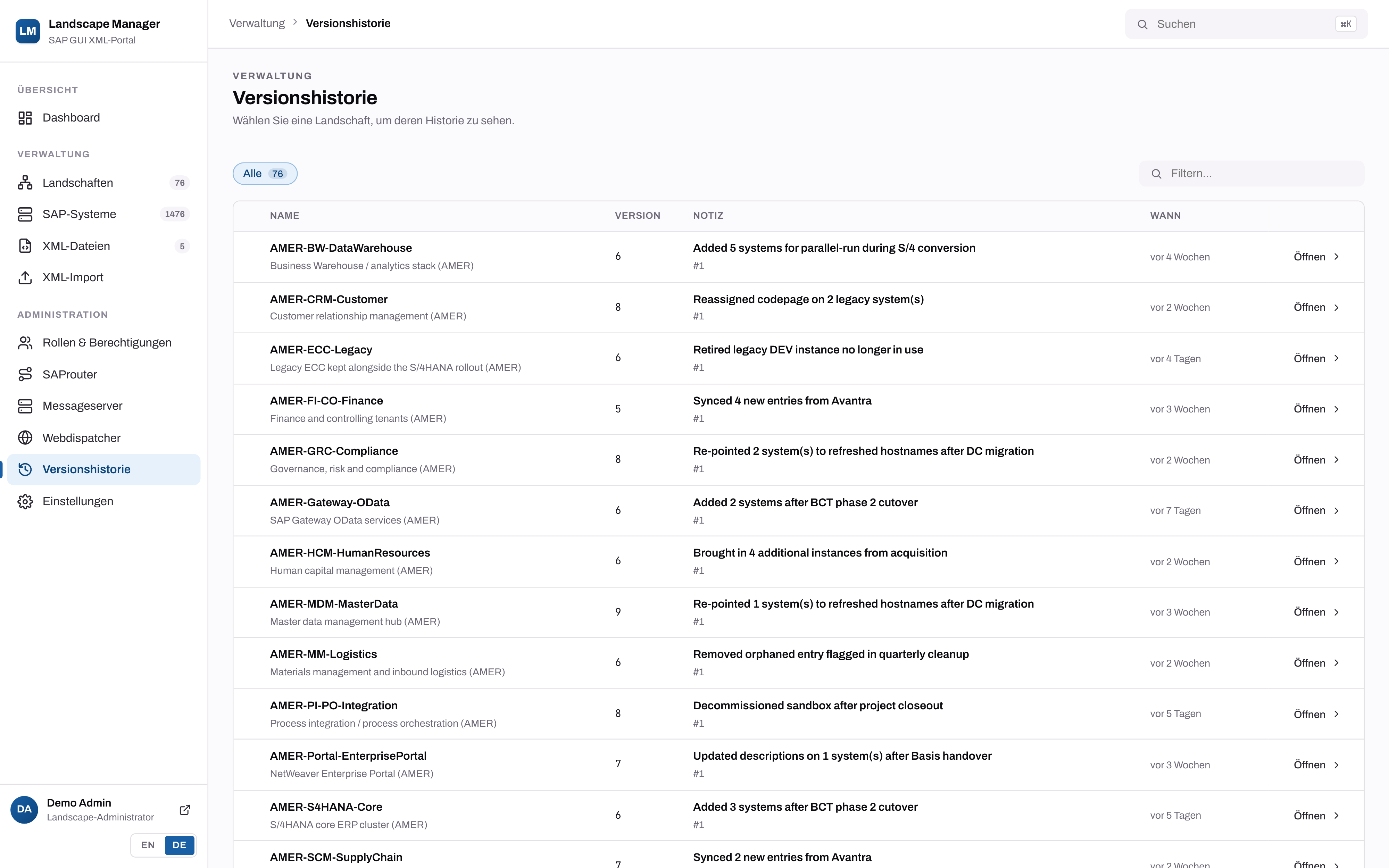Screen dimensions: 1389x868
Task: Click the XML-Dateien file icon
Action: click(25, 246)
